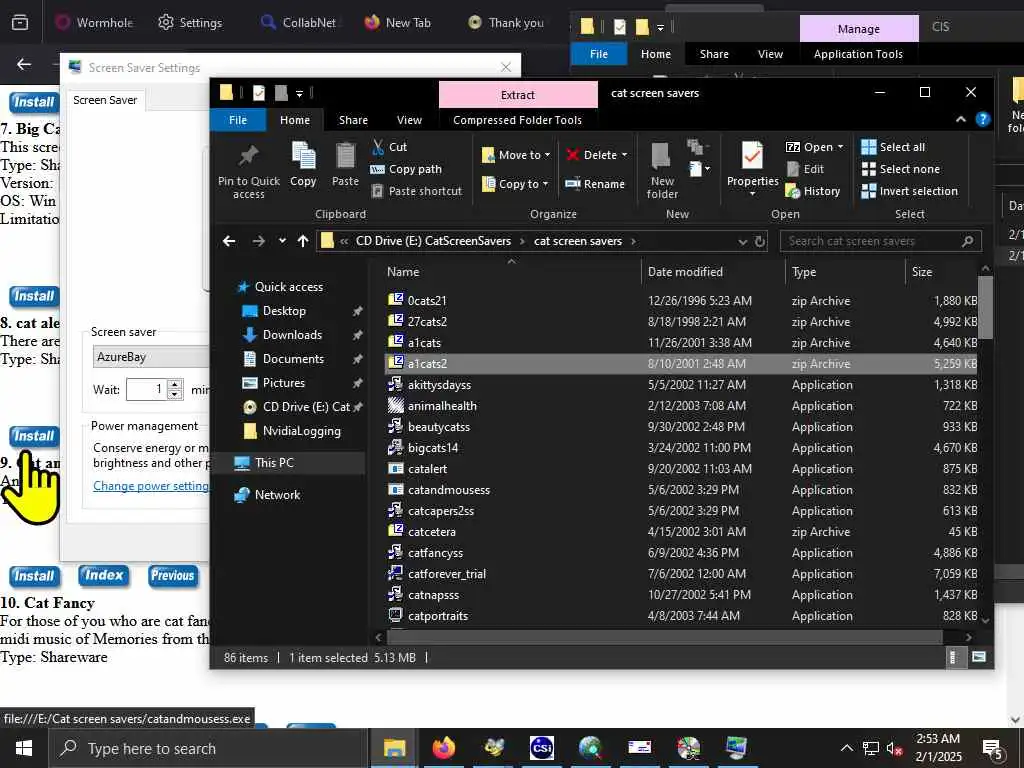Switch to Wormhole browser tab
This screenshot has height=768, width=1024.
(94, 22)
